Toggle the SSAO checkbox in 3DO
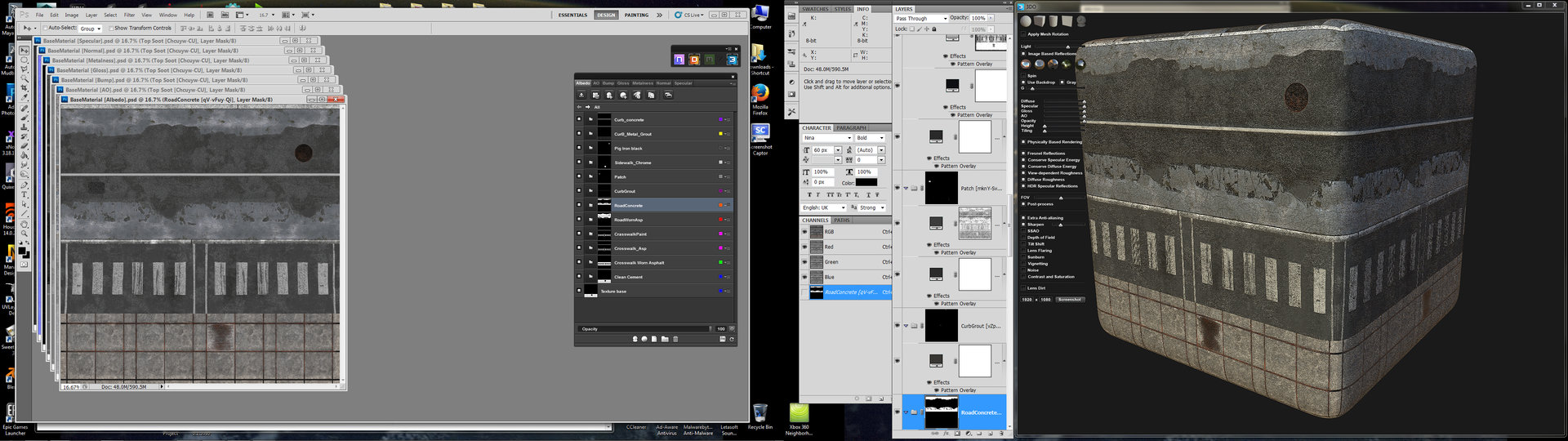 1023,231
